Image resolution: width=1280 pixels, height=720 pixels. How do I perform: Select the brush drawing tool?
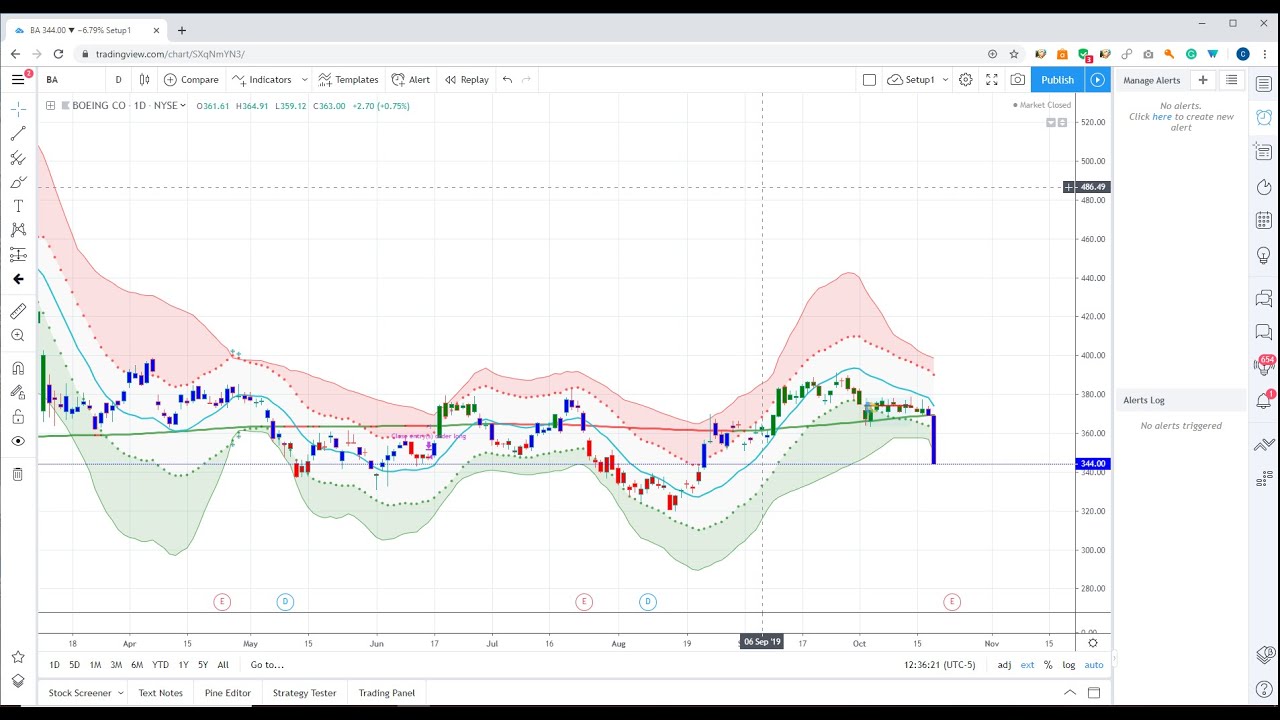point(18,182)
